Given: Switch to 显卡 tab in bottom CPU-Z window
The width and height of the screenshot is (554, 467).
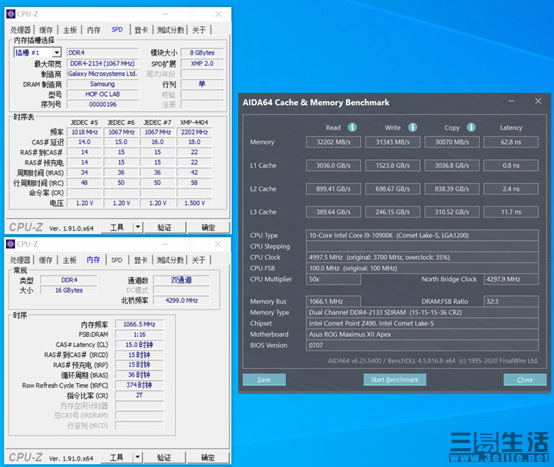Looking at the screenshot, I should (141, 260).
